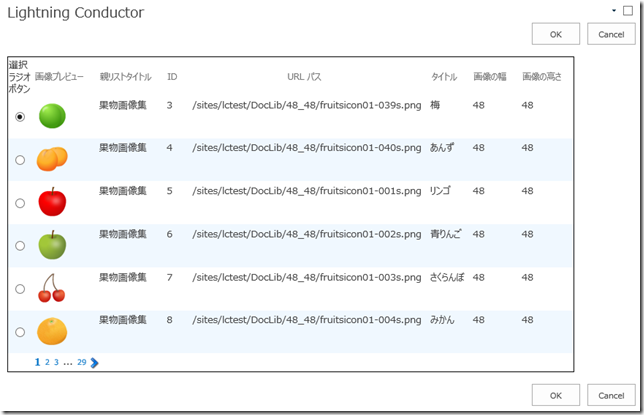Select radio button for row ID 3
Screen dimensions: 644x415
pos(20,117)
